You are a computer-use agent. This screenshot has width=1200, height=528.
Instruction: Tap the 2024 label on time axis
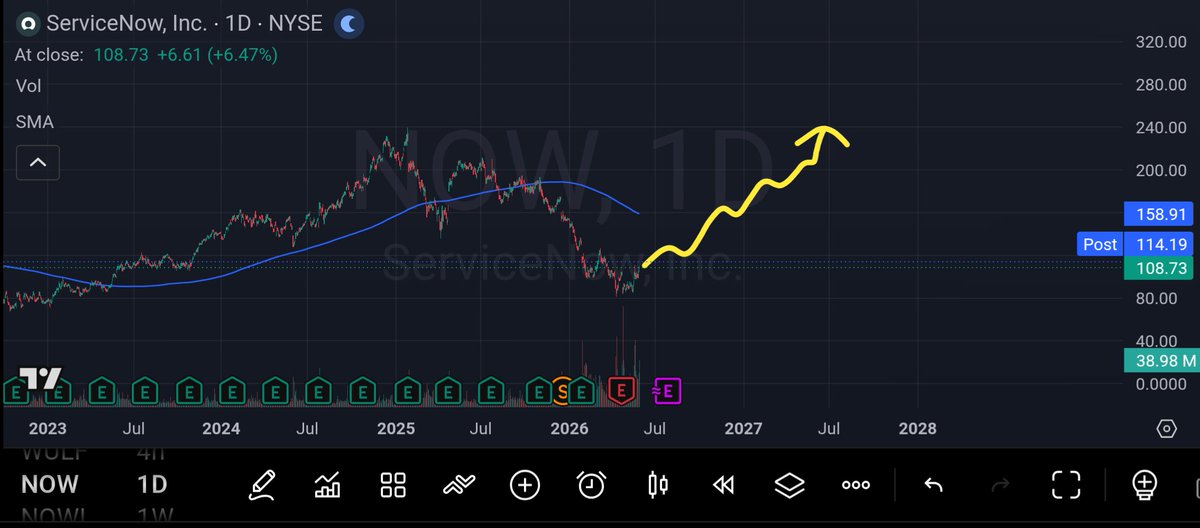click(x=221, y=429)
